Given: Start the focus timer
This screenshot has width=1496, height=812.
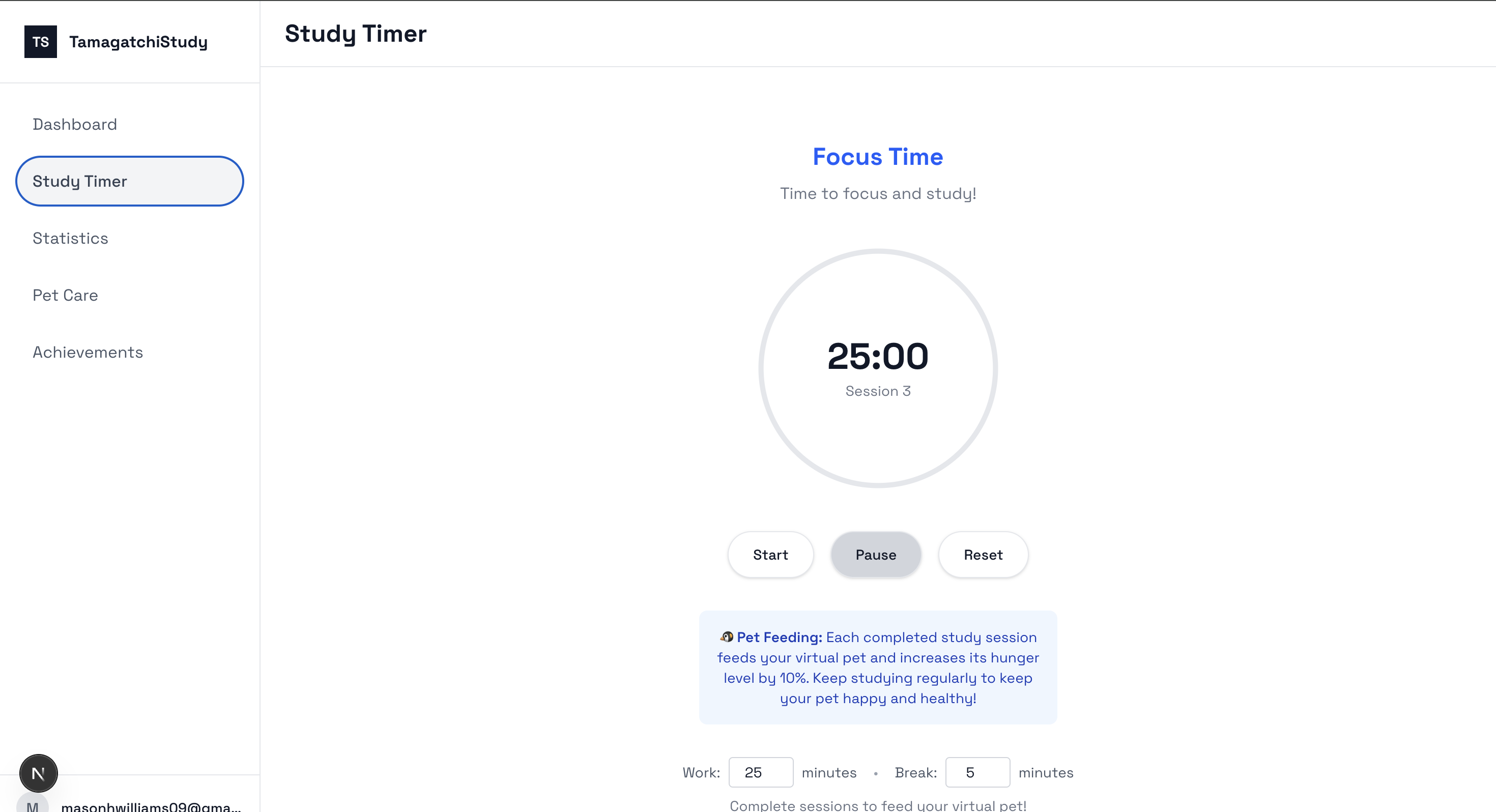Looking at the screenshot, I should (771, 554).
